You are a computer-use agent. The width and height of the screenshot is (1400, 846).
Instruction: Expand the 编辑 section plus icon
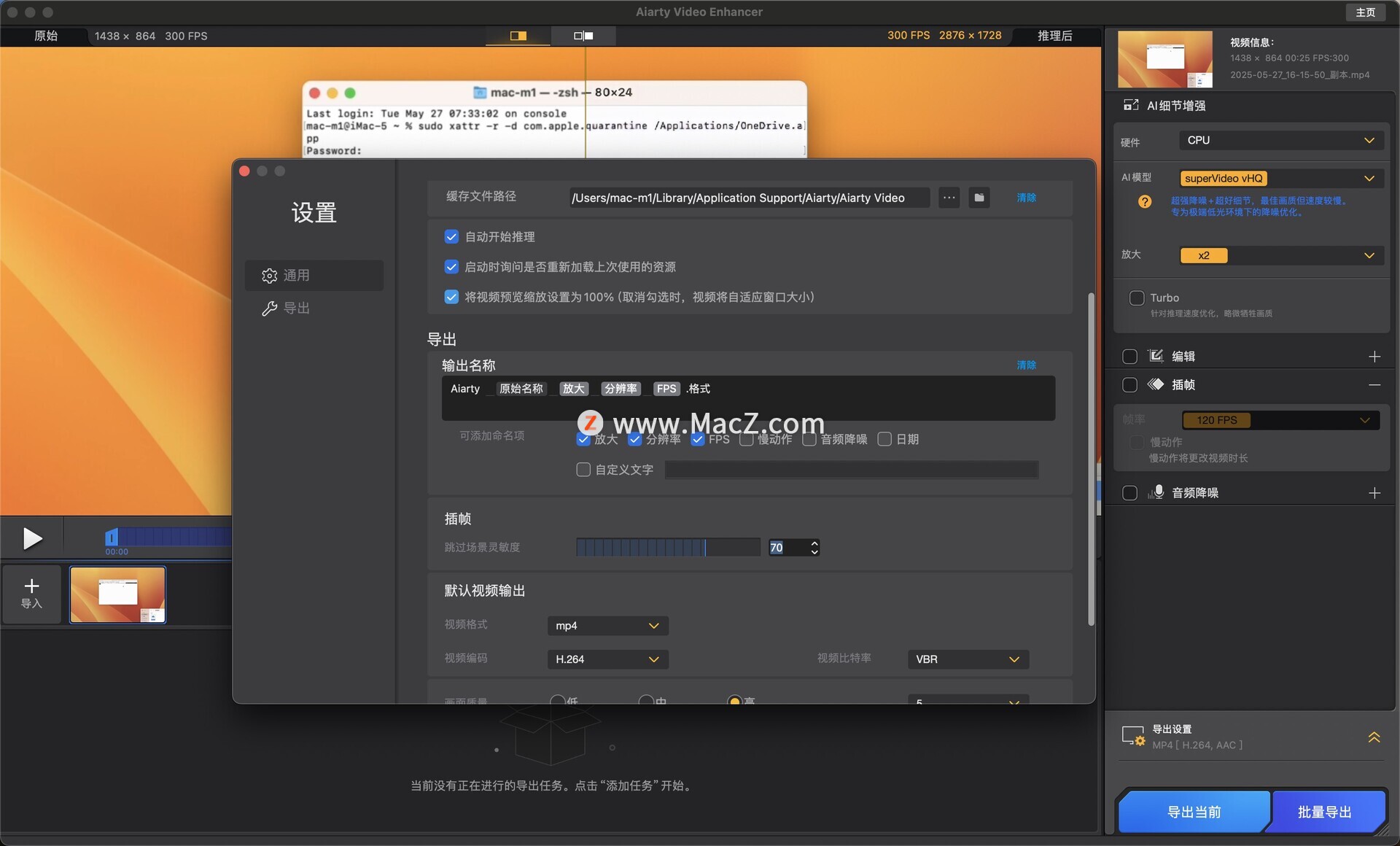tap(1374, 356)
